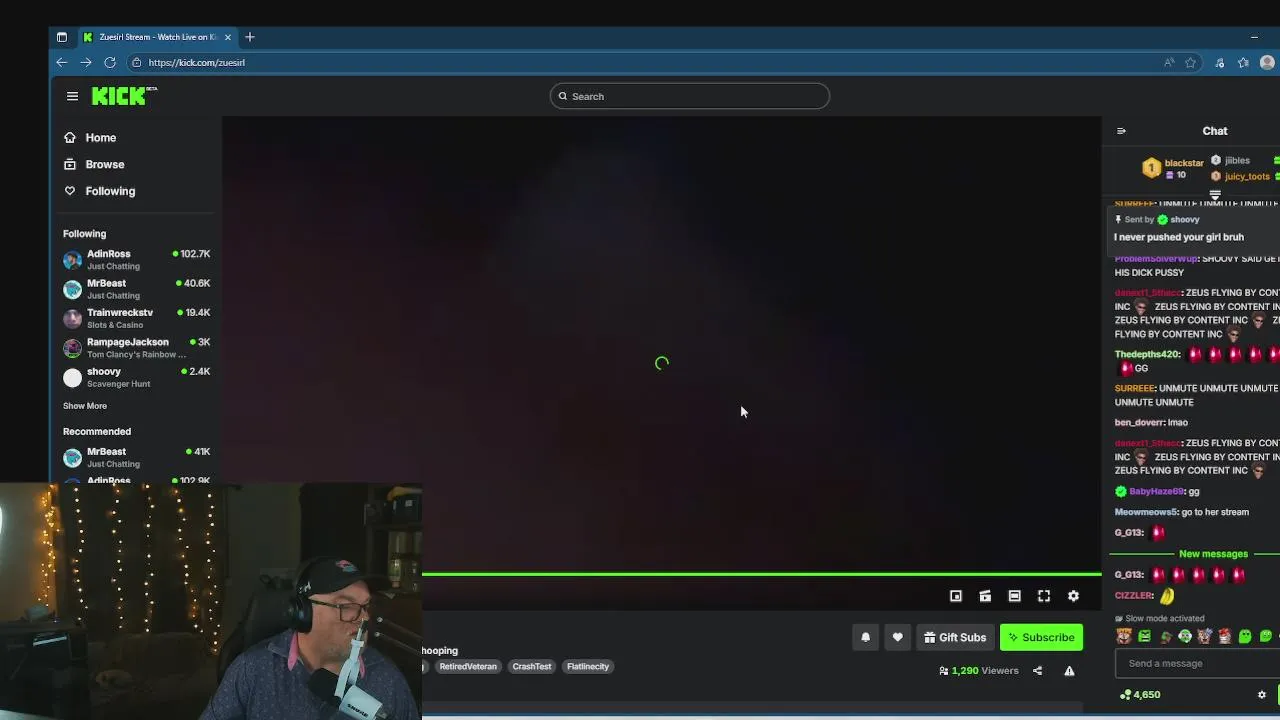Toggle stream notifications bell

pos(866,637)
